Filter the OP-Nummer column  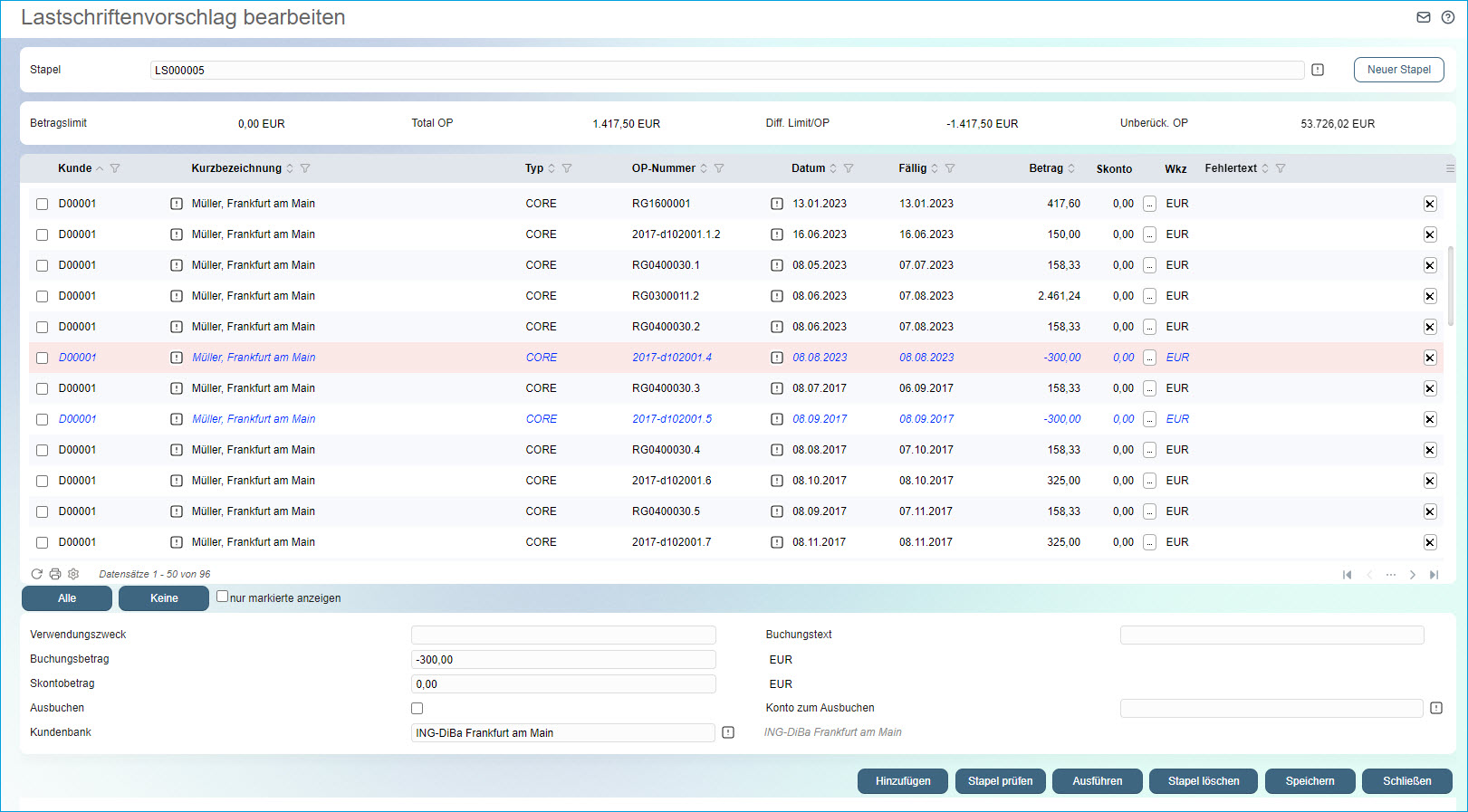(x=719, y=168)
